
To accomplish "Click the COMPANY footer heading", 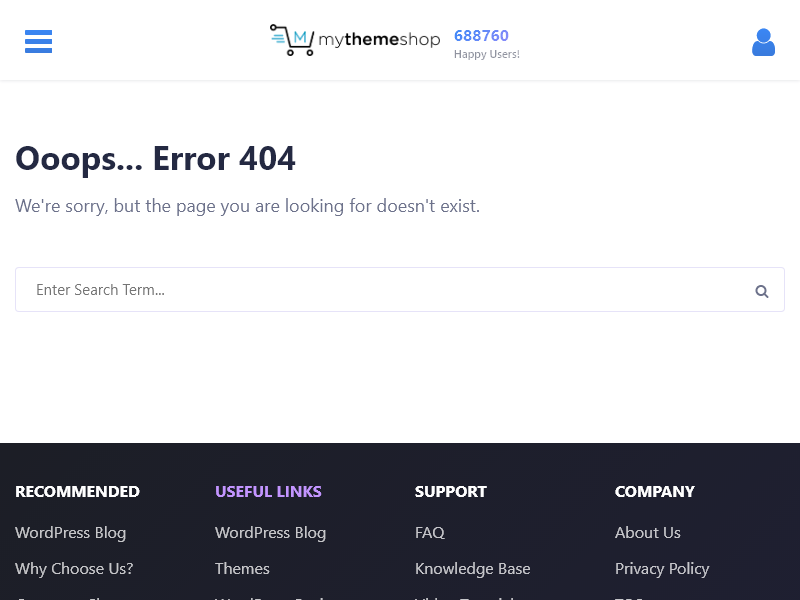I will 655,491.
